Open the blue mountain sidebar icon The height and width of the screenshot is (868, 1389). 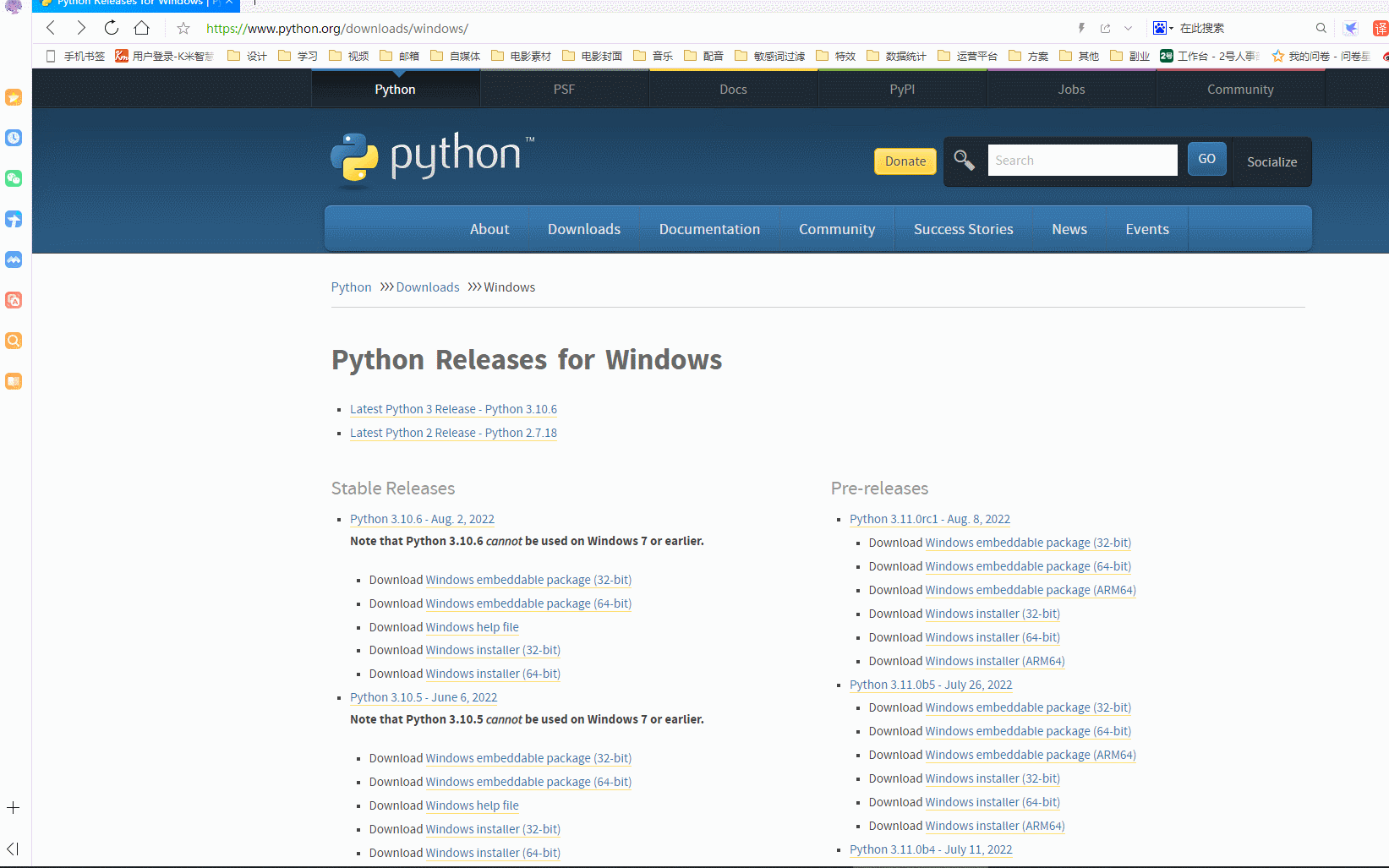point(14,259)
